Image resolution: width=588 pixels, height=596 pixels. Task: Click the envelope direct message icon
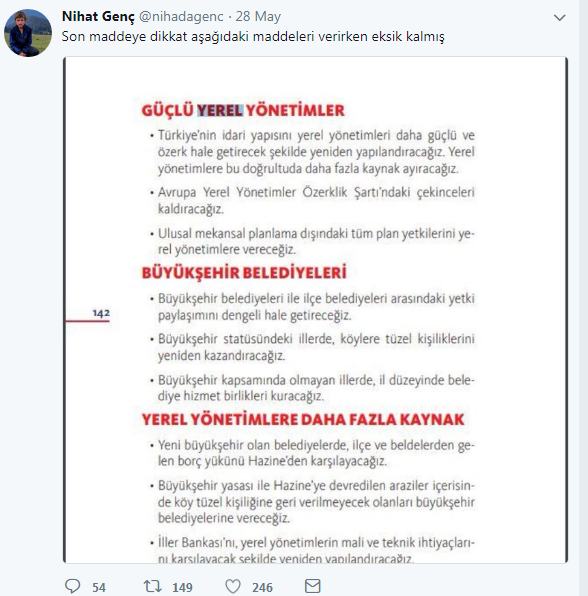[x=313, y=586]
